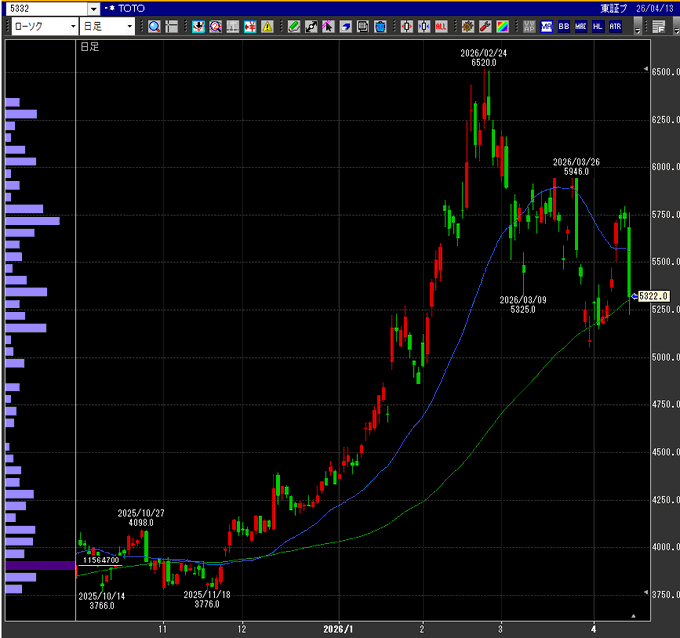
Task: Click the 2026/1 axis date label
Action: click(338, 629)
